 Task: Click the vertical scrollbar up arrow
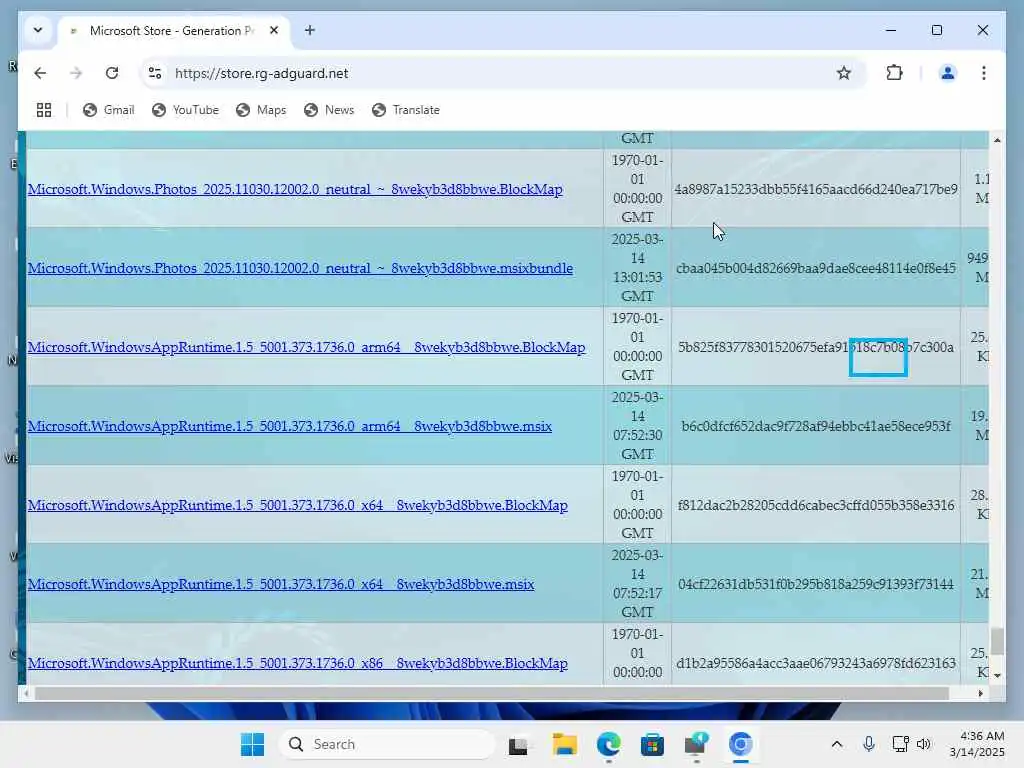pyautogui.click(x=997, y=140)
